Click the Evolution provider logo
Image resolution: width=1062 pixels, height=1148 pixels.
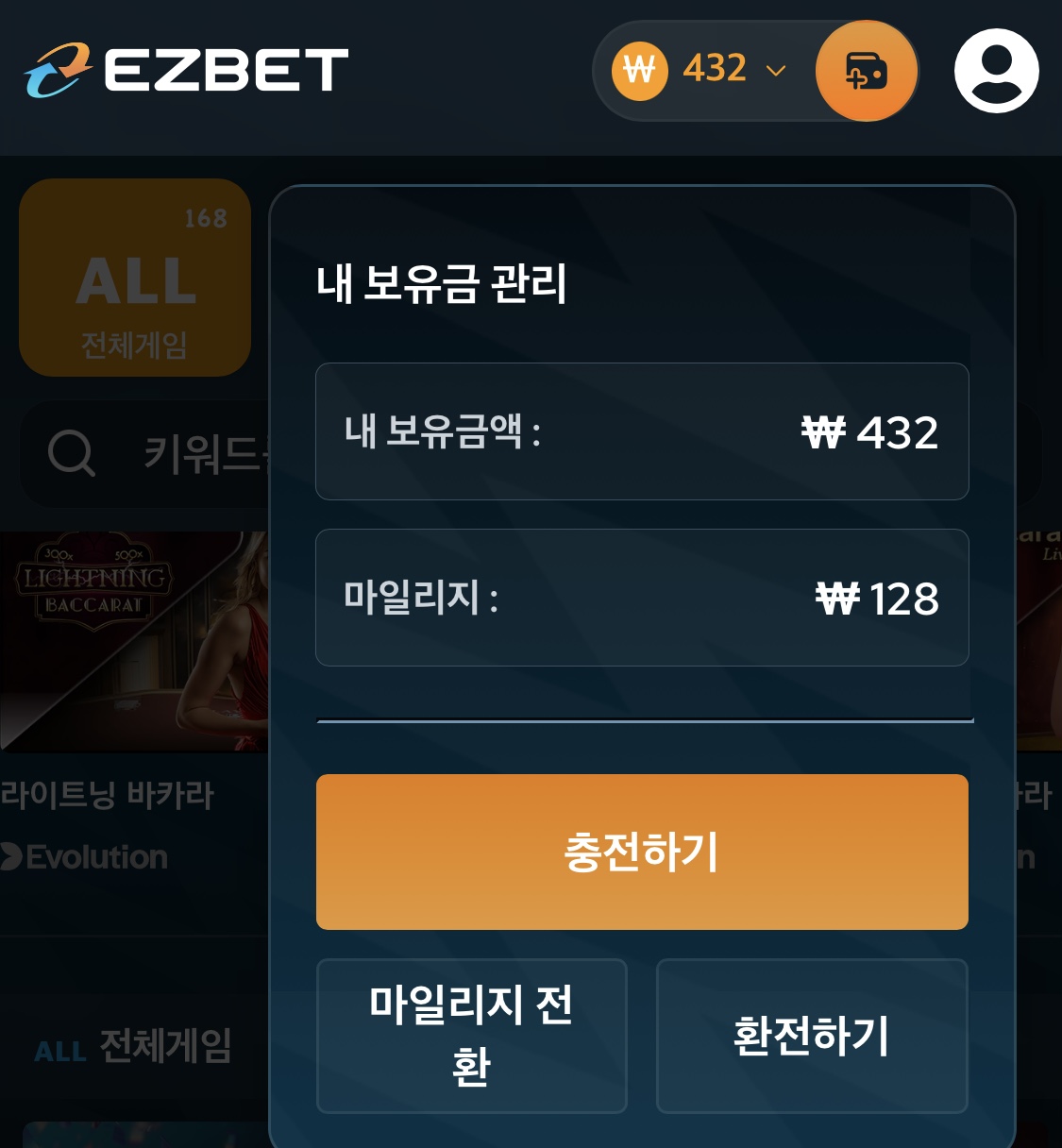click(x=84, y=857)
